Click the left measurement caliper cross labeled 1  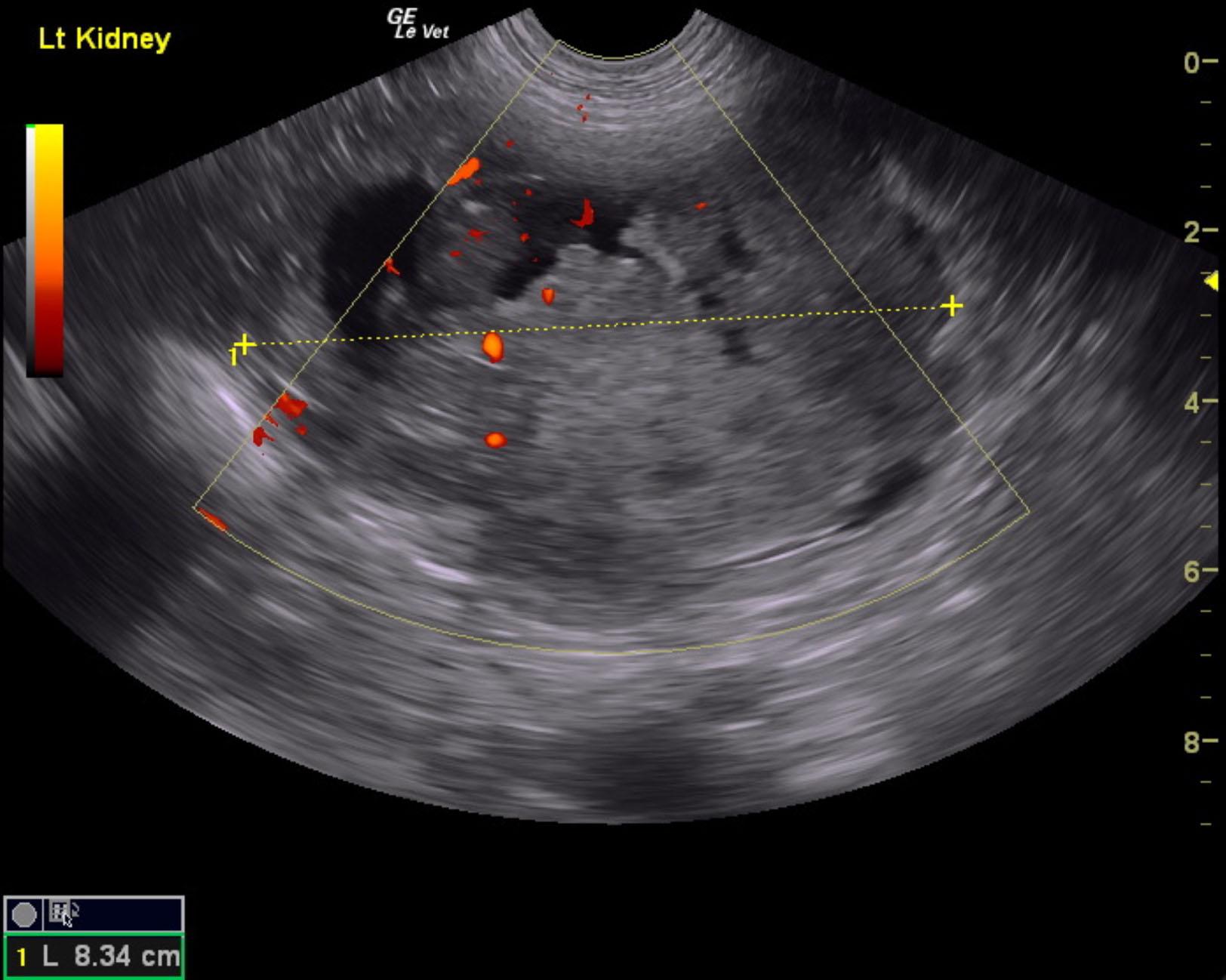(243, 345)
